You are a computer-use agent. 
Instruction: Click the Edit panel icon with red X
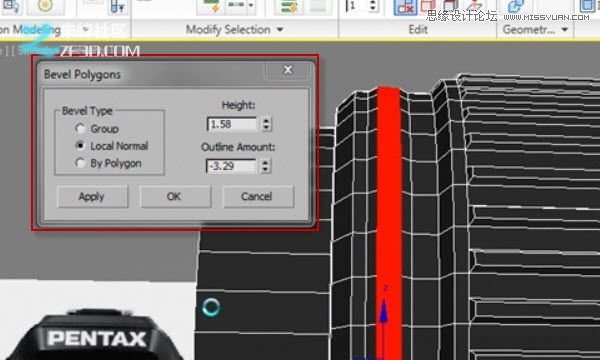click(x=405, y=7)
